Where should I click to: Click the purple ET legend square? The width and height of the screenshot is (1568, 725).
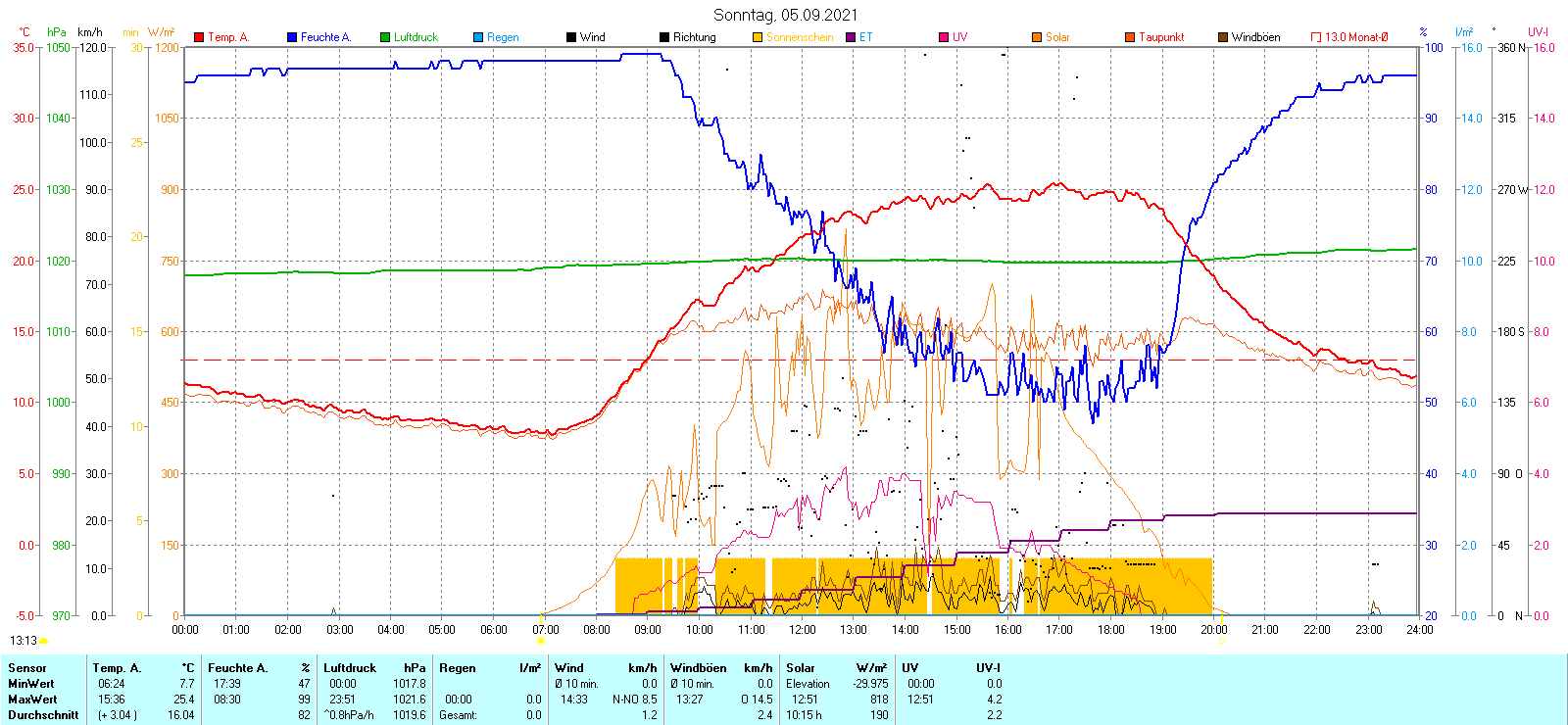click(x=851, y=37)
